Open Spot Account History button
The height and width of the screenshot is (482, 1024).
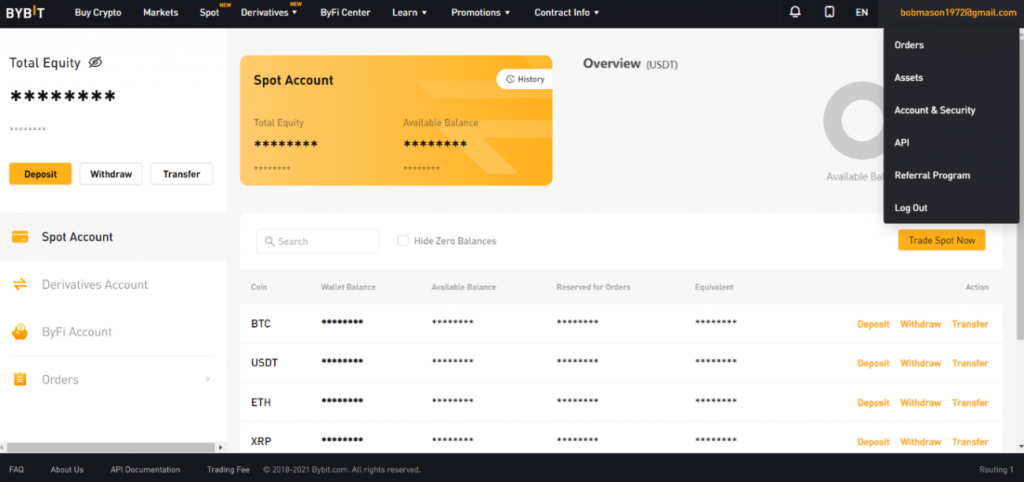[x=525, y=79]
